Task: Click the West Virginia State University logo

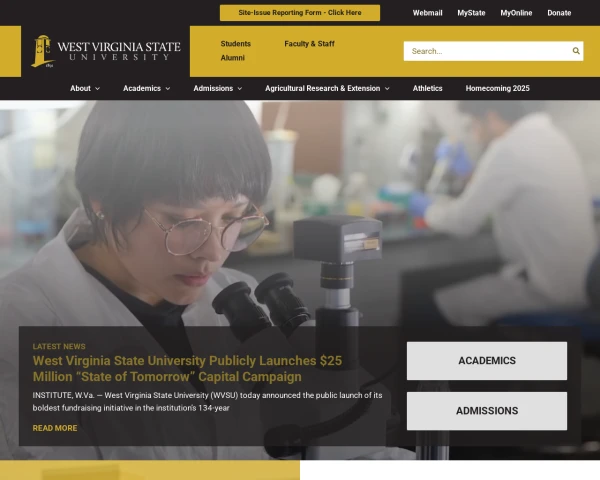Action: 106,51
